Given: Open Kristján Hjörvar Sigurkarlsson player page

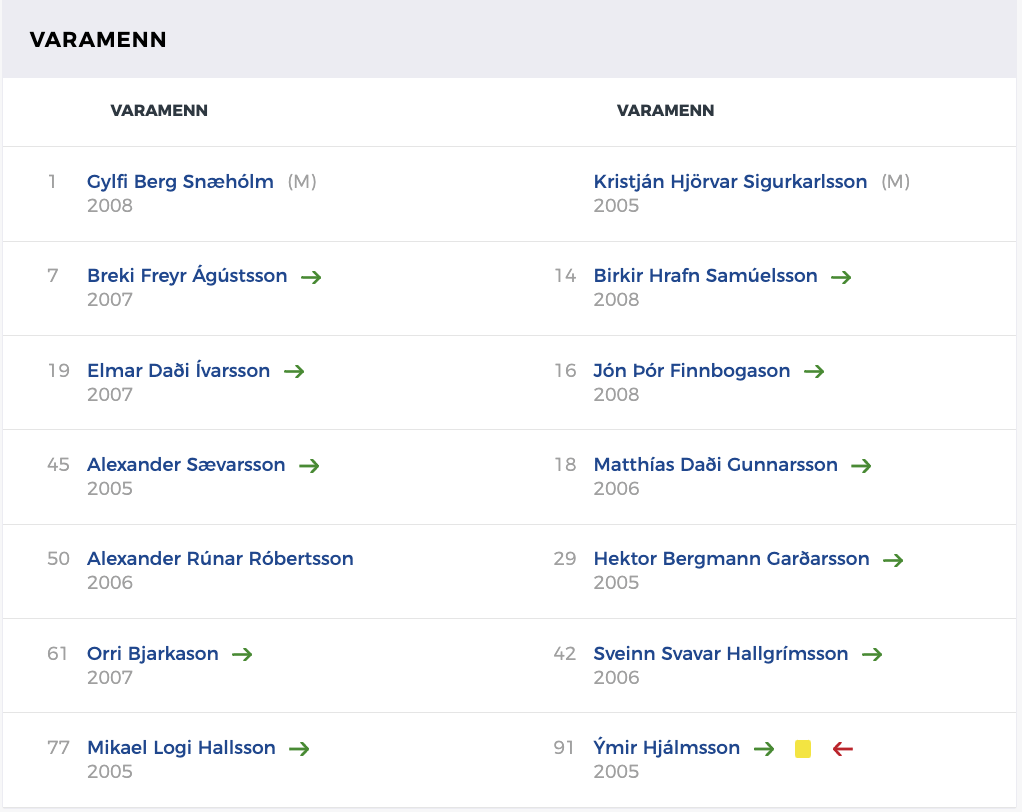Looking at the screenshot, I should coord(730,182).
